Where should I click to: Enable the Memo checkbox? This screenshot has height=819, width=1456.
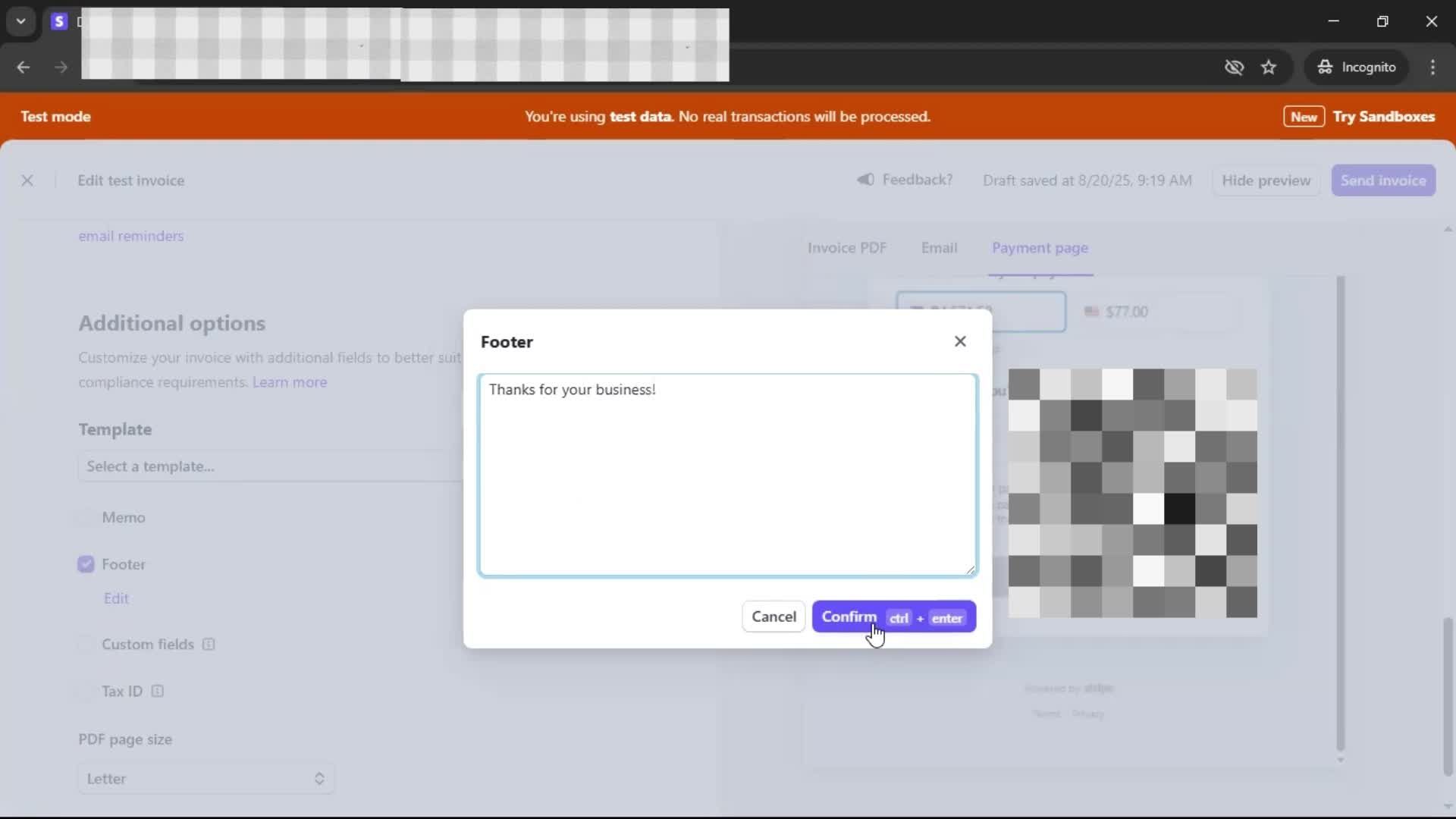click(x=86, y=517)
